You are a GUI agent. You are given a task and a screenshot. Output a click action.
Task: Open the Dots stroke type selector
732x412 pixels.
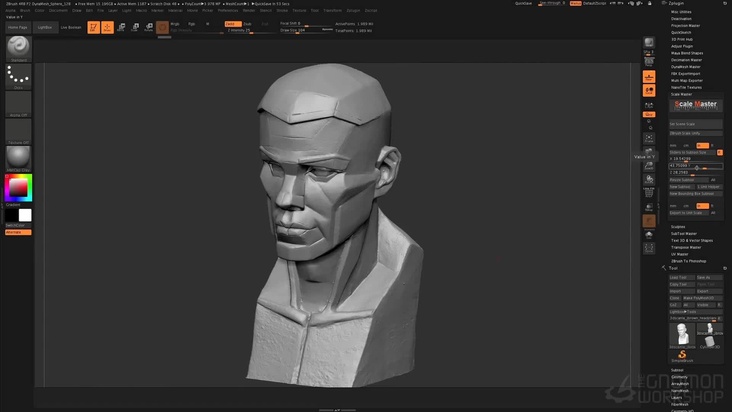tap(18, 77)
